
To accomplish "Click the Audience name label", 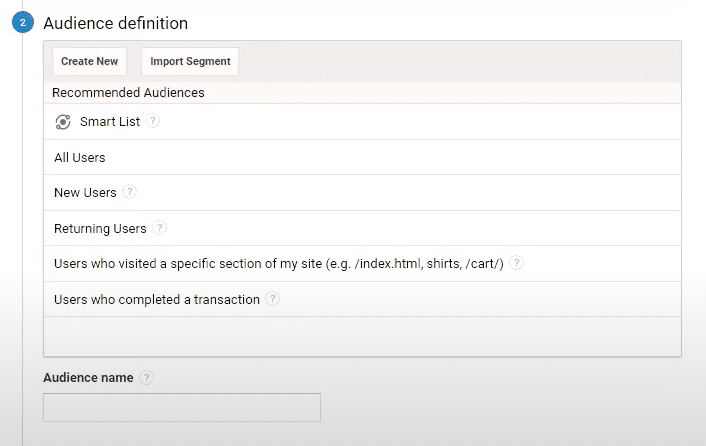I will [x=88, y=378].
